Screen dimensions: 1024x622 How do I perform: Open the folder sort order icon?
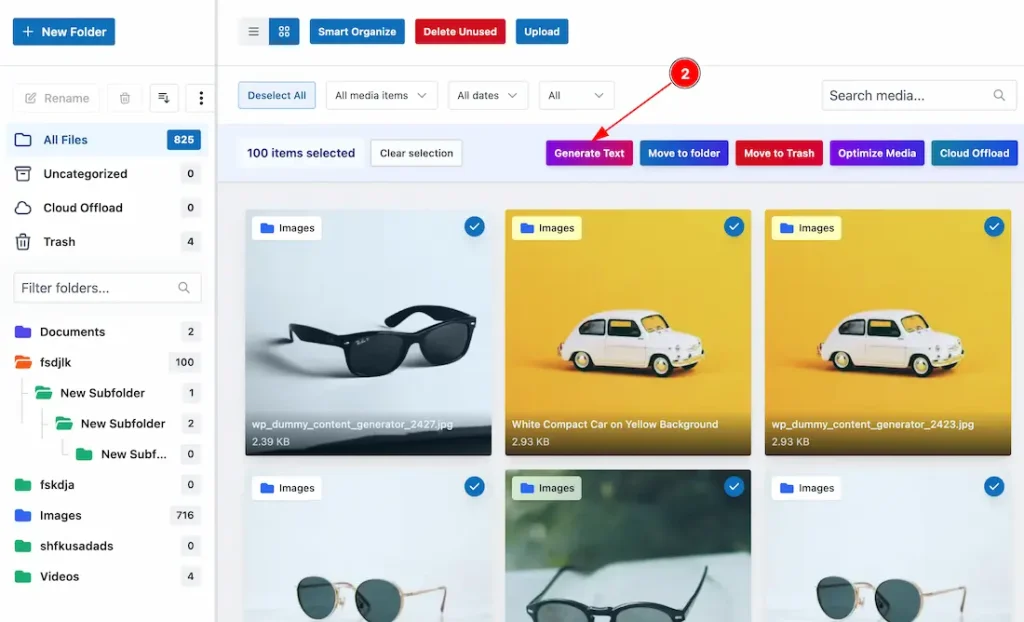pyautogui.click(x=164, y=98)
